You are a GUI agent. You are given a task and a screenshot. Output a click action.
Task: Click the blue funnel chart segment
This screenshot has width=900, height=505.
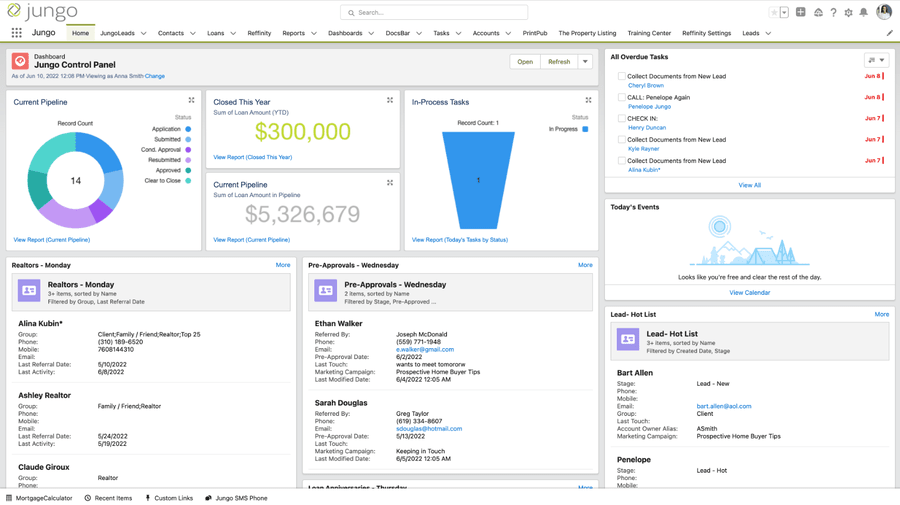click(478, 180)
